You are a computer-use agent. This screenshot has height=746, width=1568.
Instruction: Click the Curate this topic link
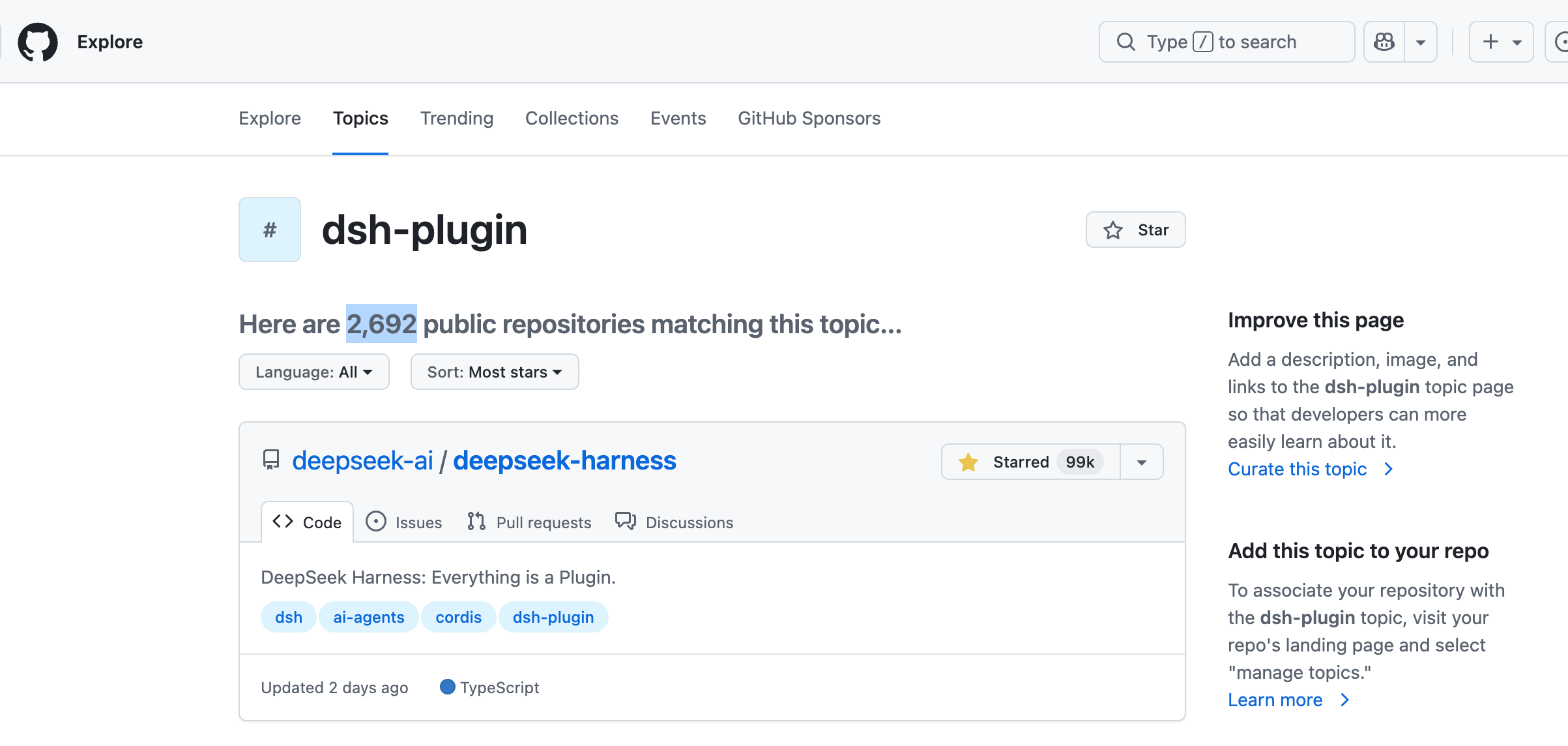[1311, 469]
